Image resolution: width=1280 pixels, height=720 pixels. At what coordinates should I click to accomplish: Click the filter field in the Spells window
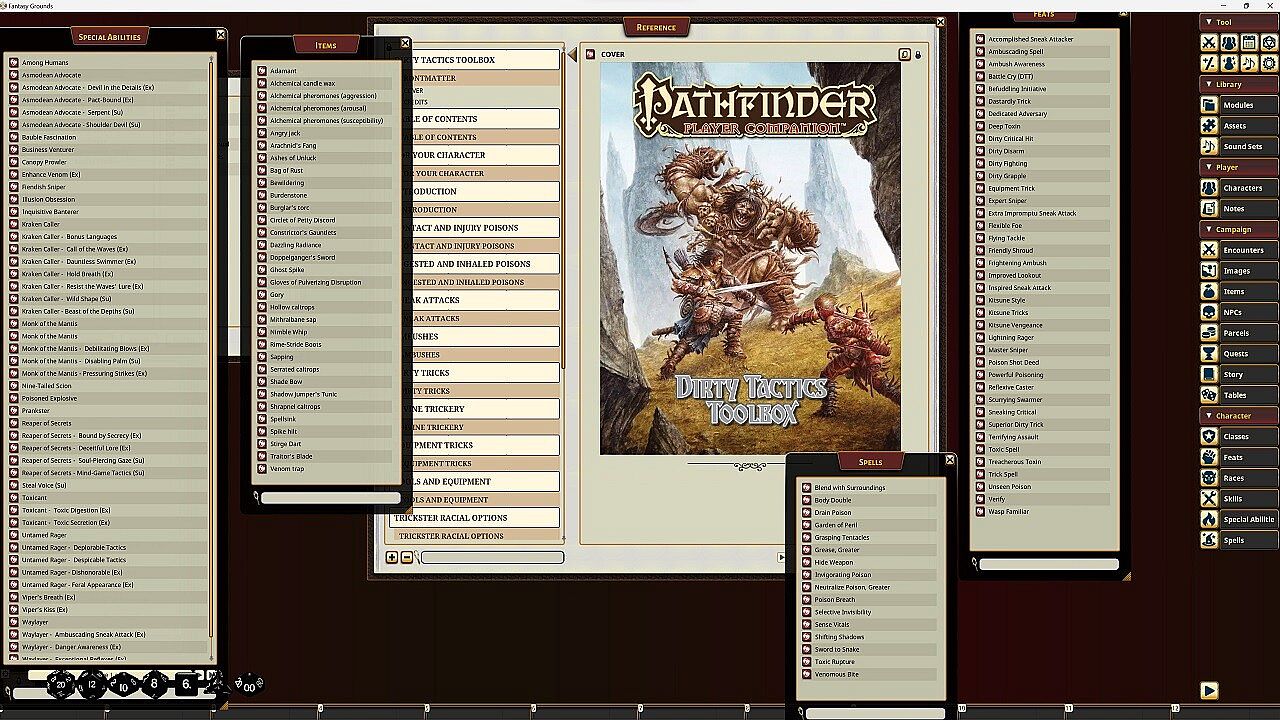pos(875,713)
